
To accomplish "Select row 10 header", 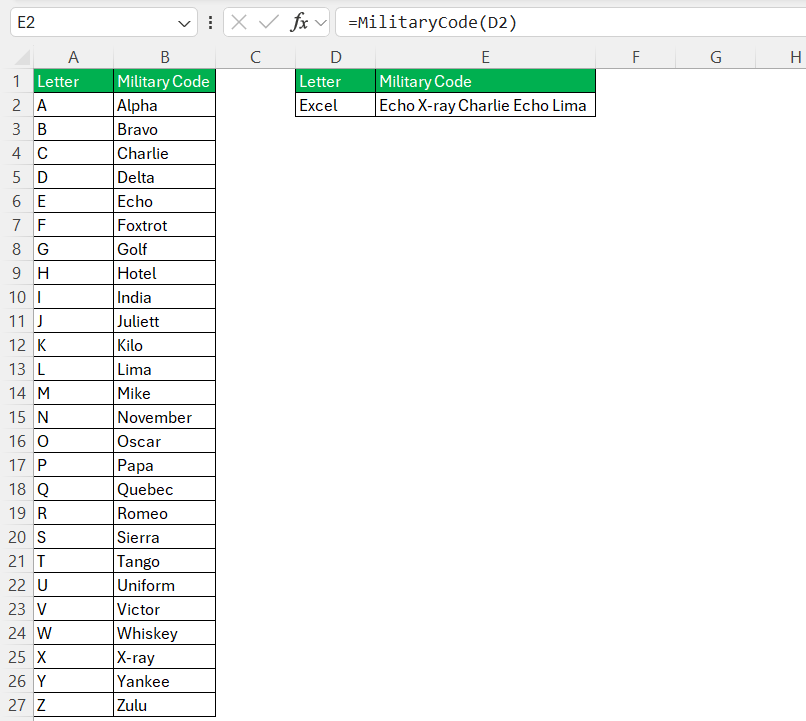I will pos(17,297).
